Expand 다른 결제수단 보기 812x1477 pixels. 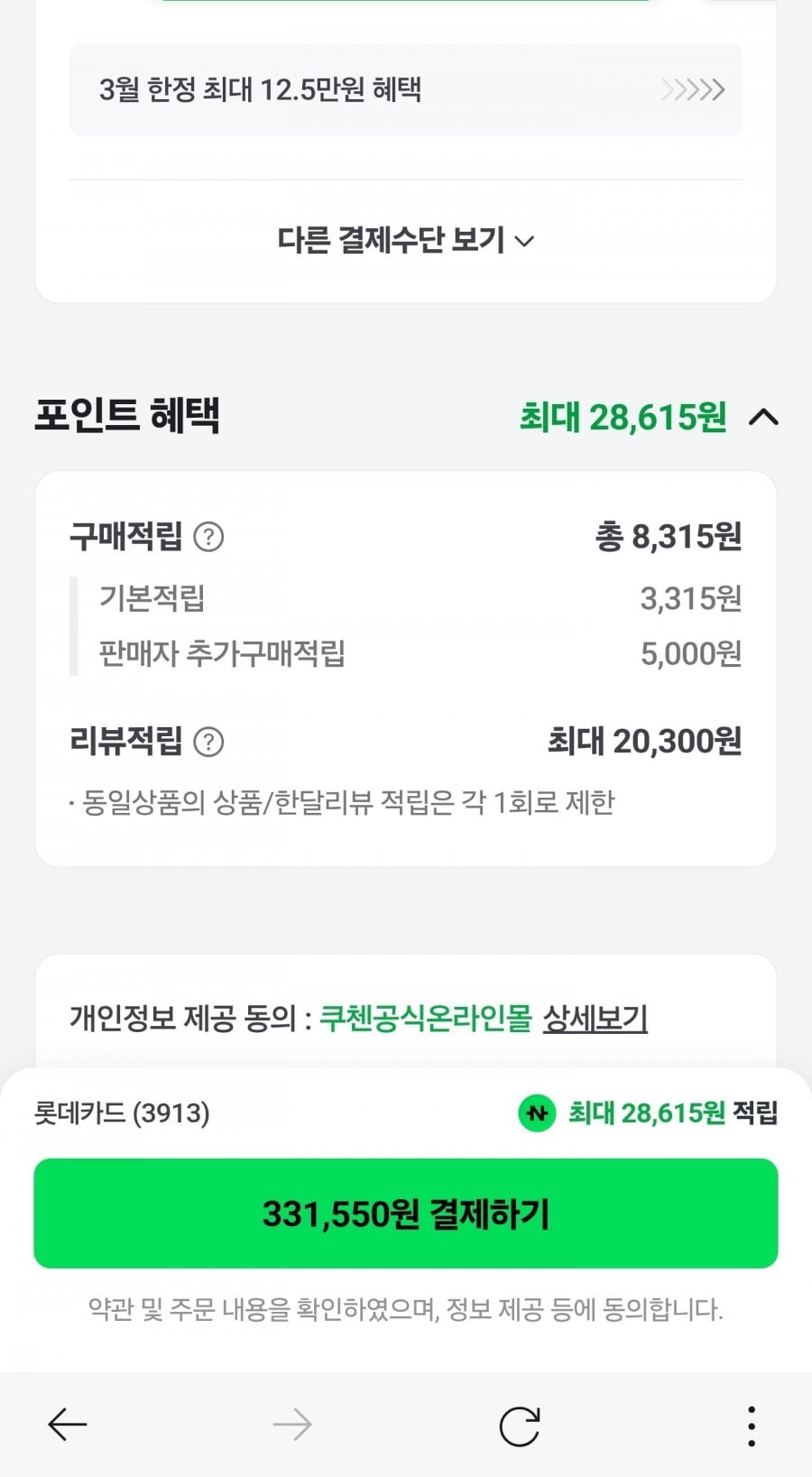406,240
